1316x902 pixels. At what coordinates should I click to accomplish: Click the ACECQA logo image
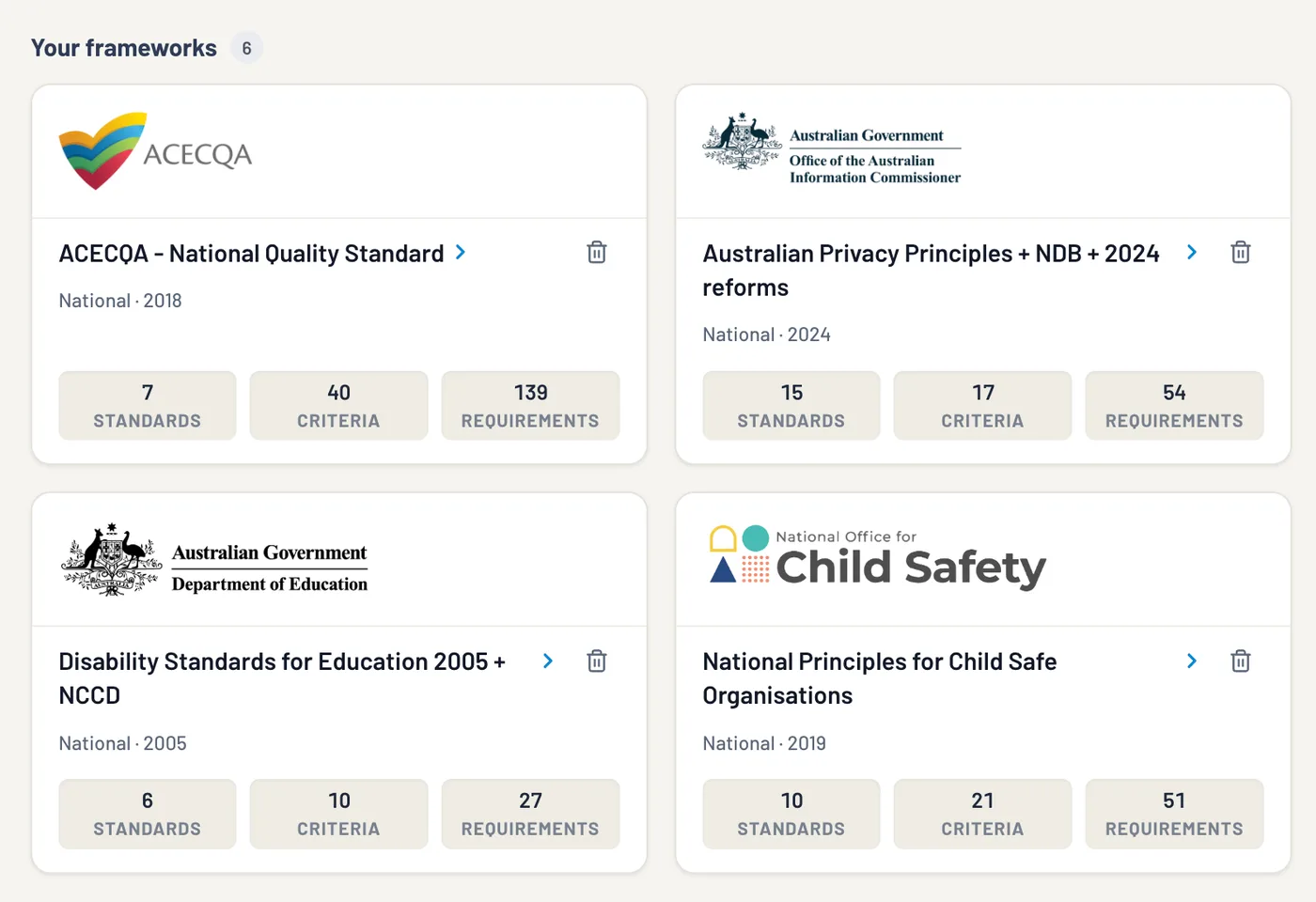tap(155, 151)
